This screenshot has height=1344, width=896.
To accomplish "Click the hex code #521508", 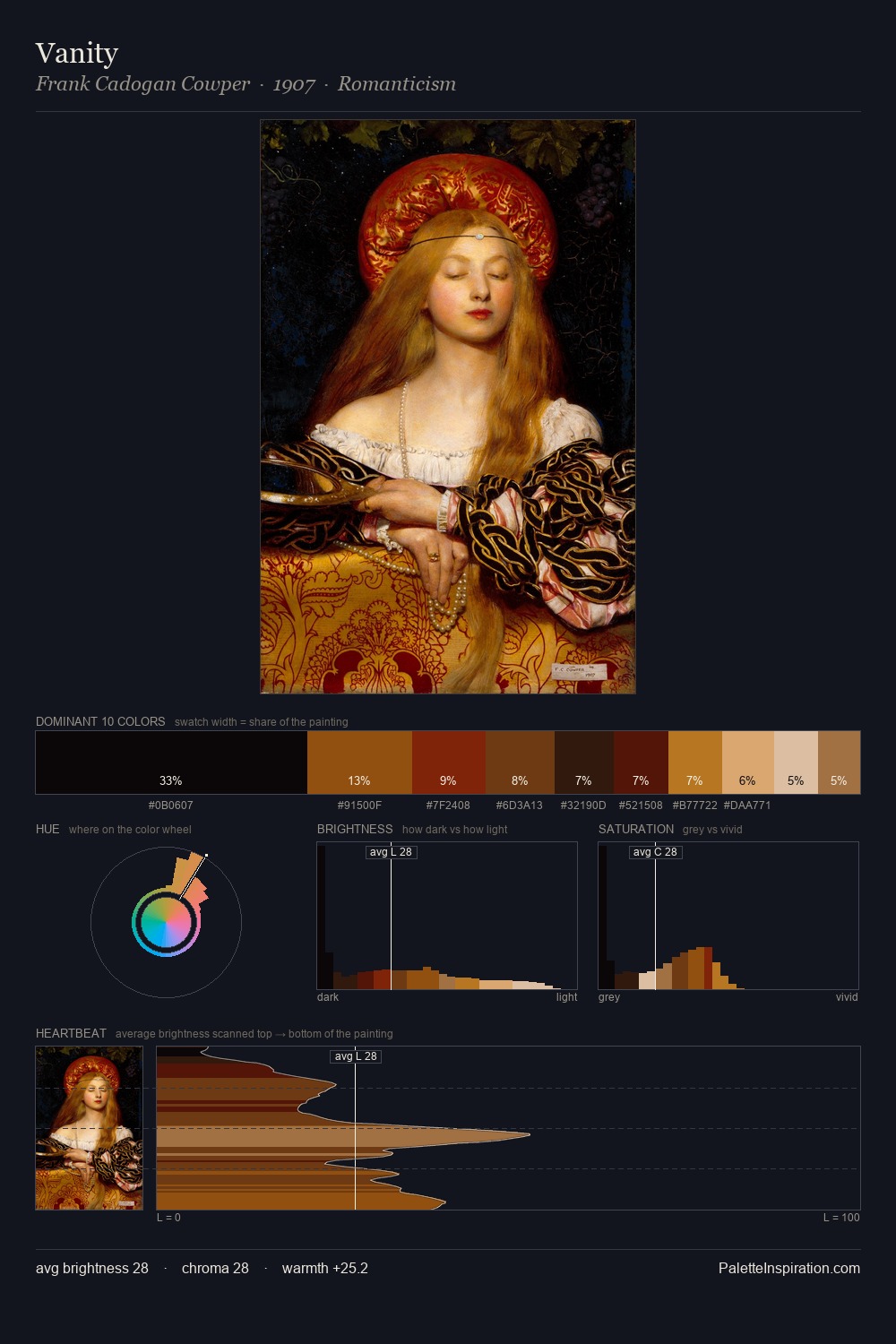I will tap(641, 806).
